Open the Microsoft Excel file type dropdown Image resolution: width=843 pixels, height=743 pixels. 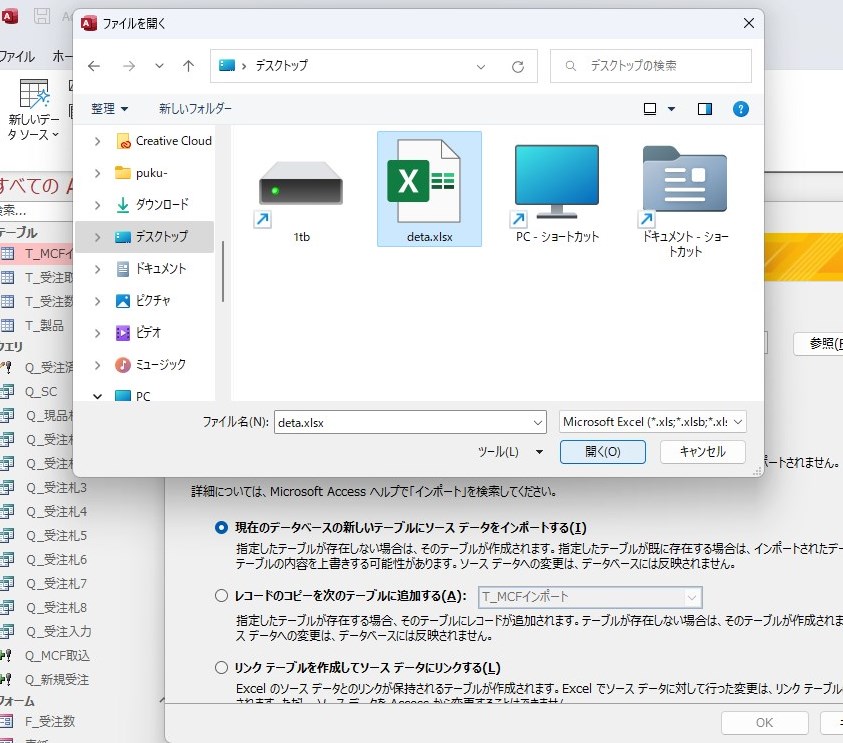click(653, 422)
